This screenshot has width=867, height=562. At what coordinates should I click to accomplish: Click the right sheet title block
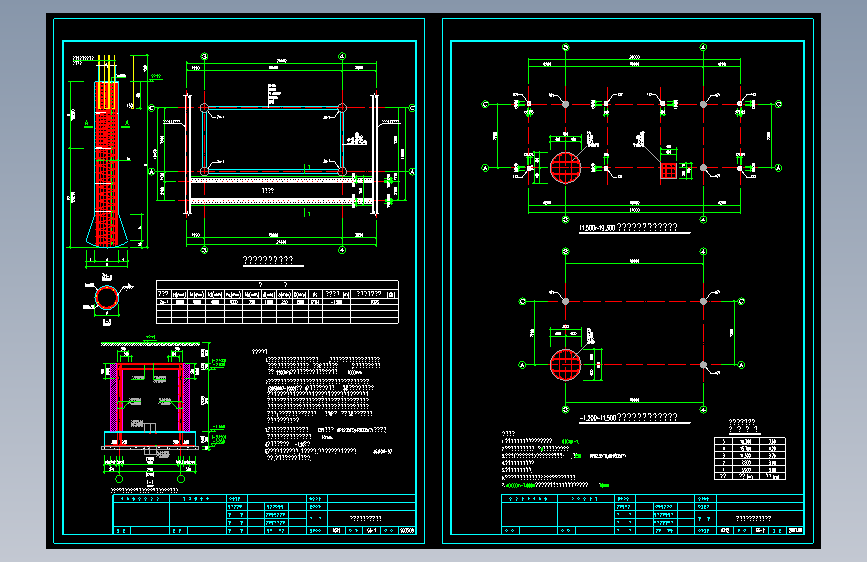(652, 514)
